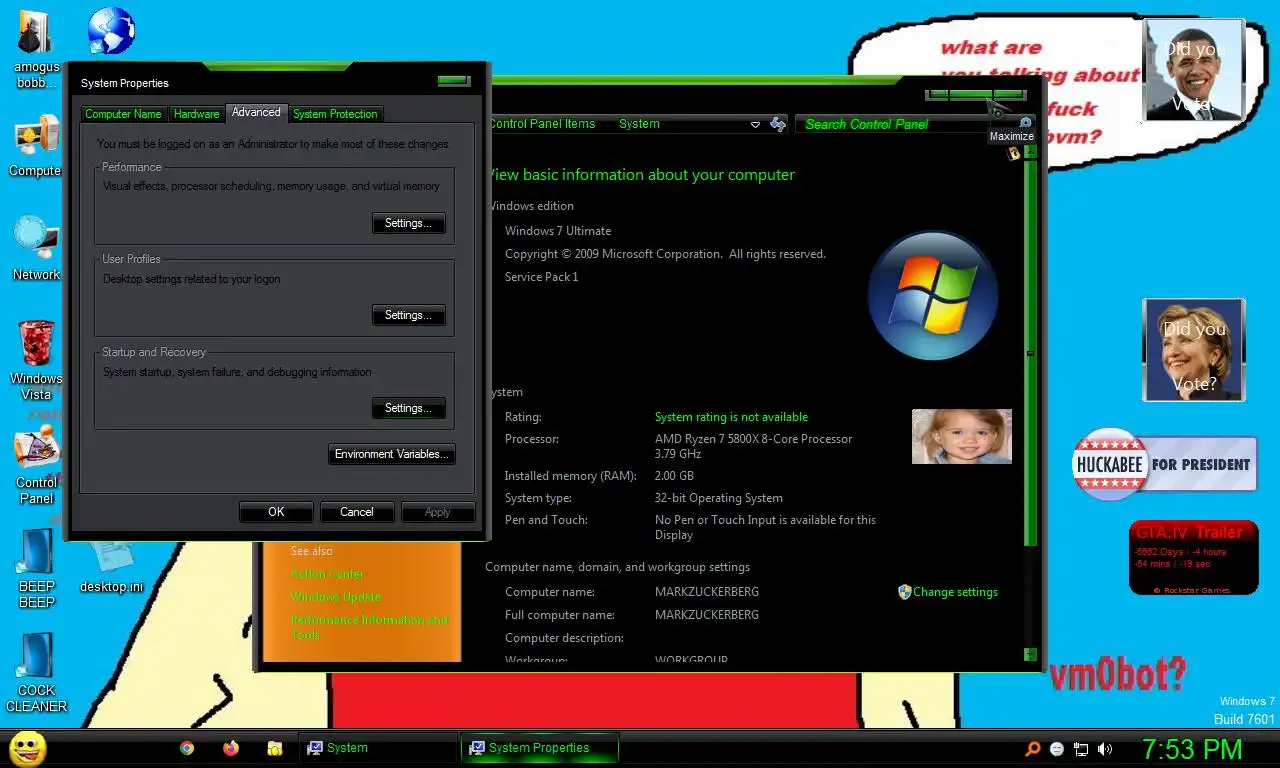Click the search magnifier in Control Panel
Viewport: 1280px width, 768px height.
click(1024, 124)
